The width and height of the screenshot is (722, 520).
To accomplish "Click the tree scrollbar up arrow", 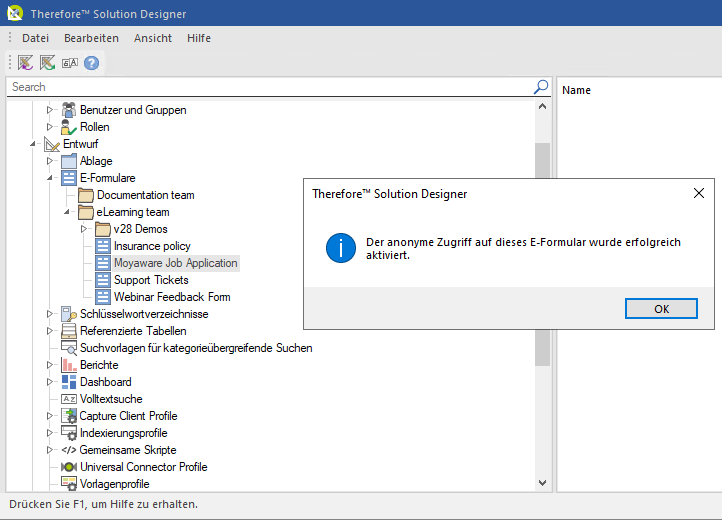I will (x=542, y=106).
